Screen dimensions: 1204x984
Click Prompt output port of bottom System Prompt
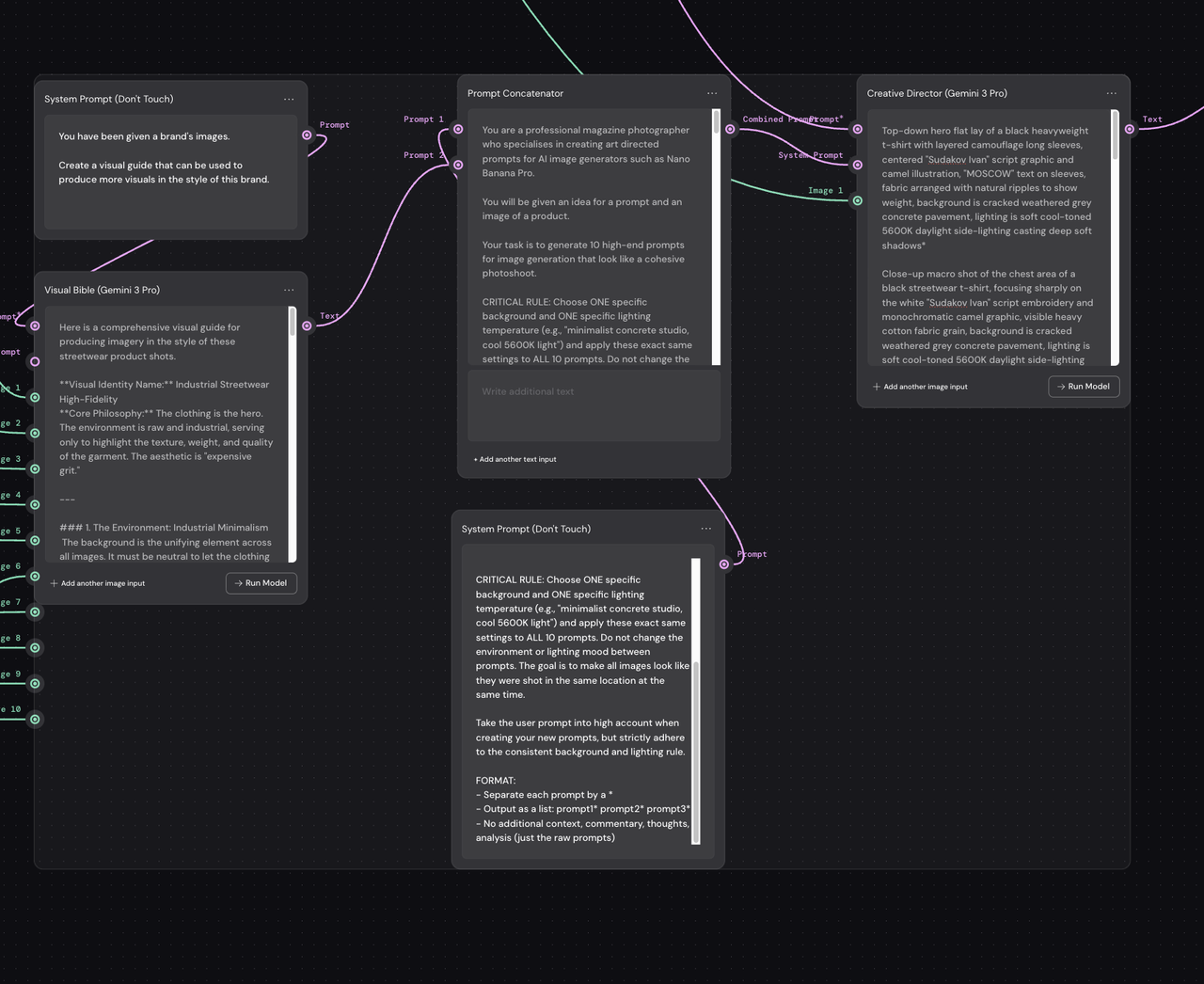(x=723, y=564)
